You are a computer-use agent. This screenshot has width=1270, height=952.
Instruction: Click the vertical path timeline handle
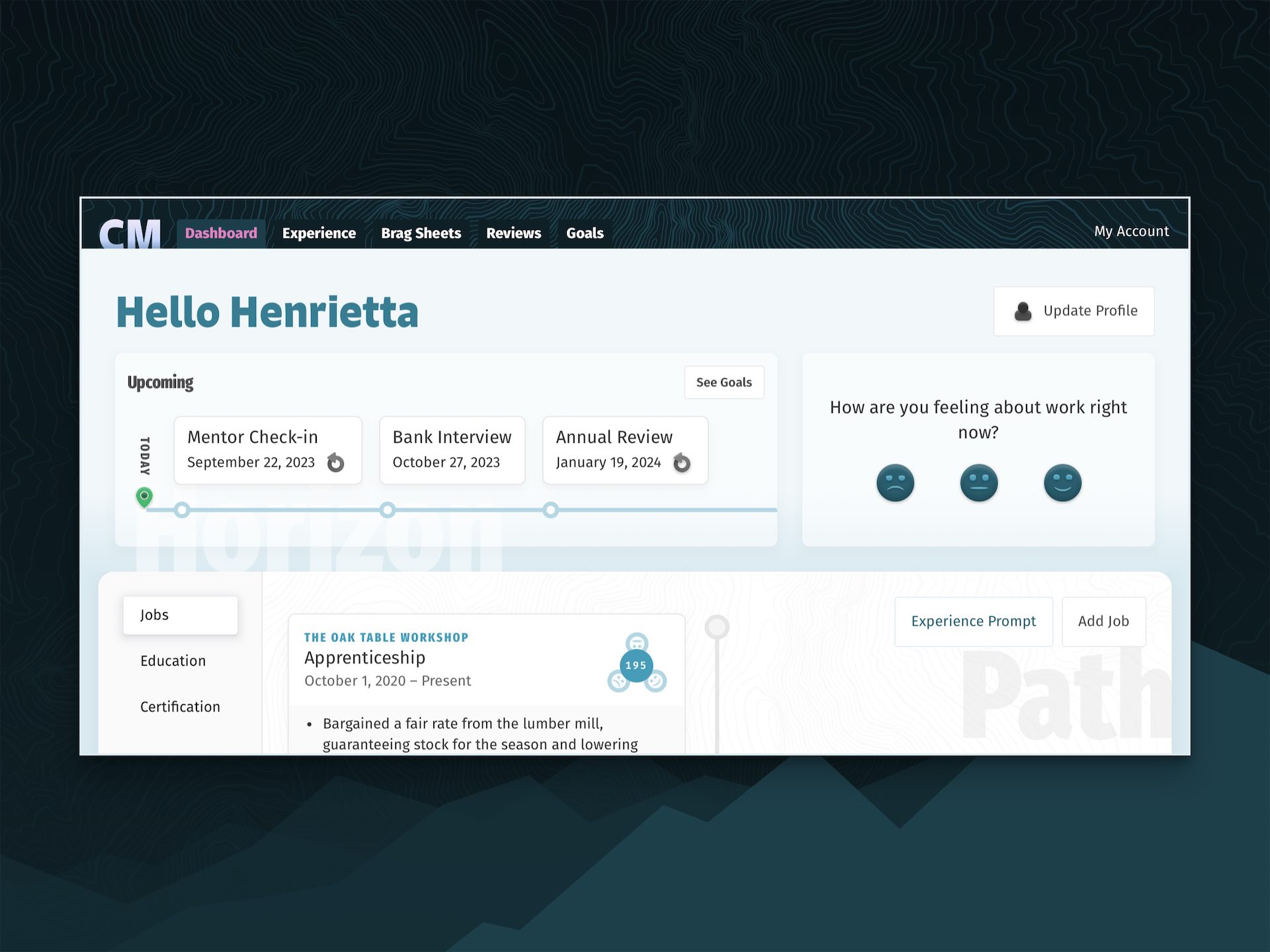pos(716,627)
